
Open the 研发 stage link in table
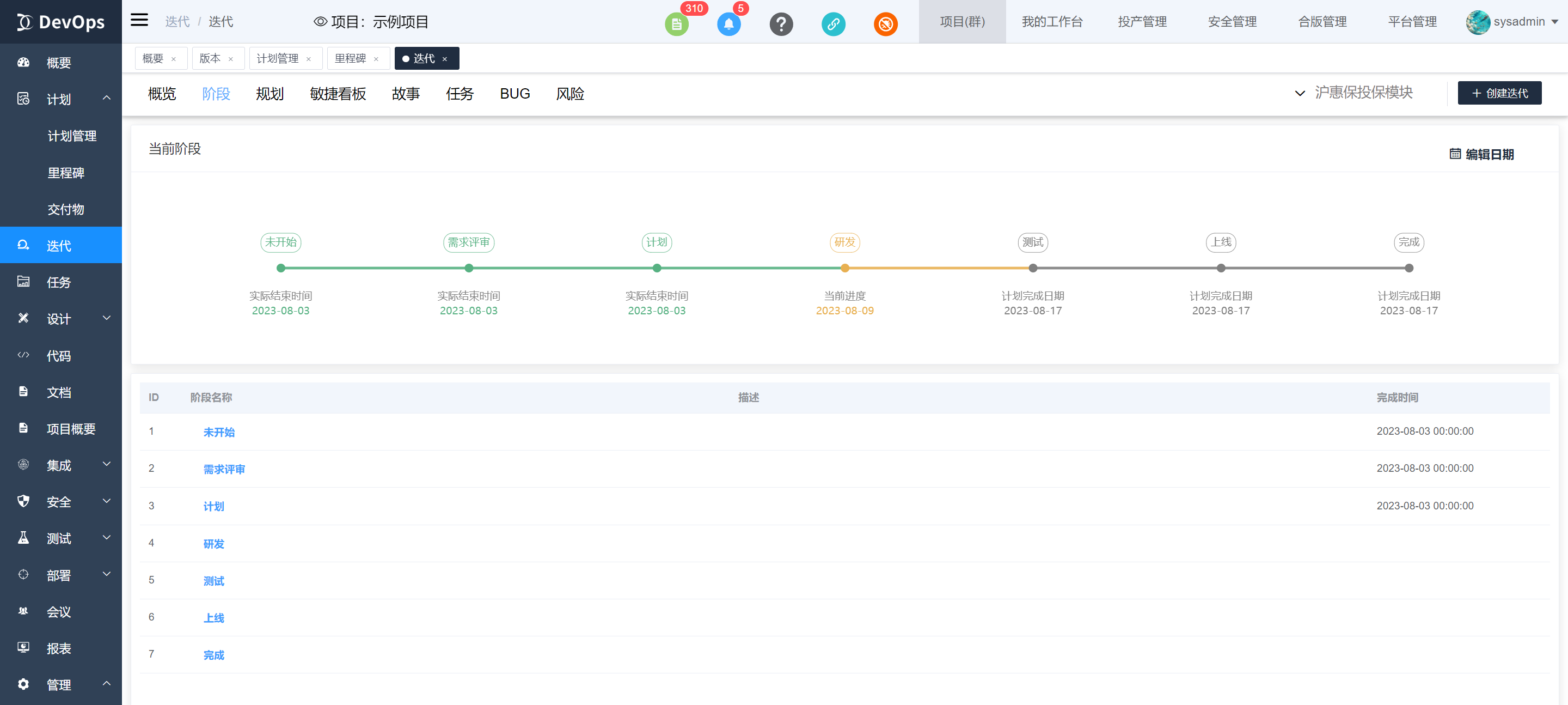[x=213, y=544]
